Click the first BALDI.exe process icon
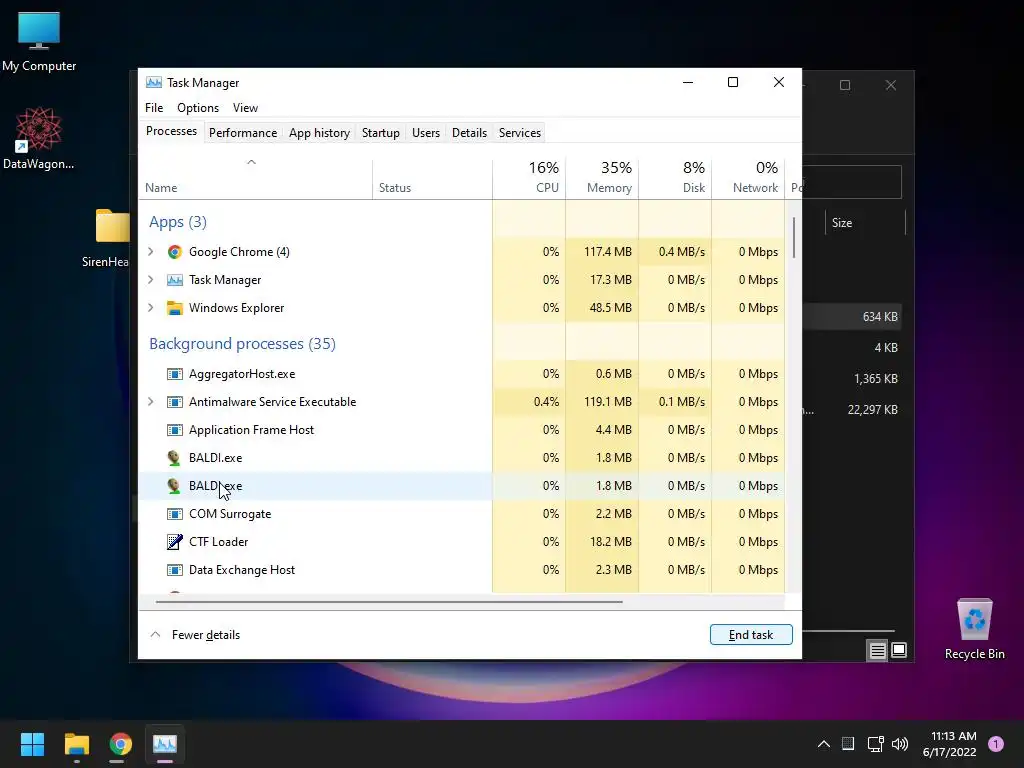The image size is (1024, 768). [x=174, y=458]
